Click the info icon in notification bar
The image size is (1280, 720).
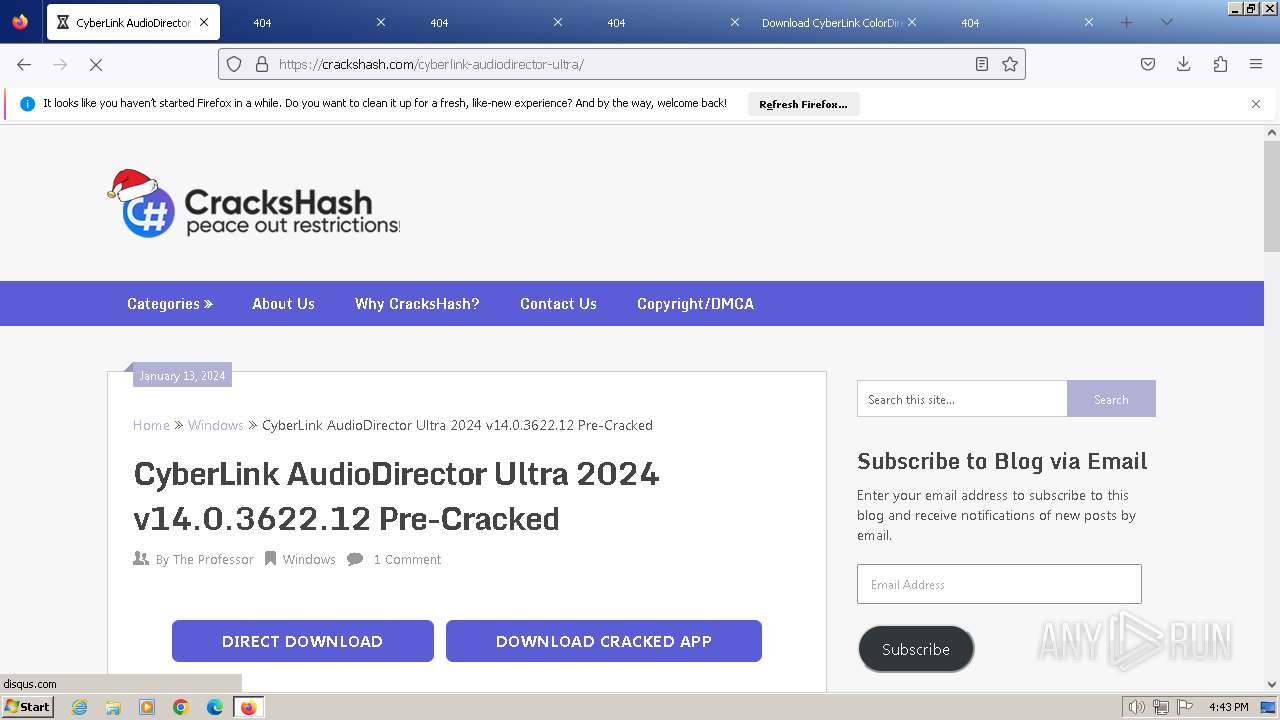pyautogui.click(x=28, y=104)
